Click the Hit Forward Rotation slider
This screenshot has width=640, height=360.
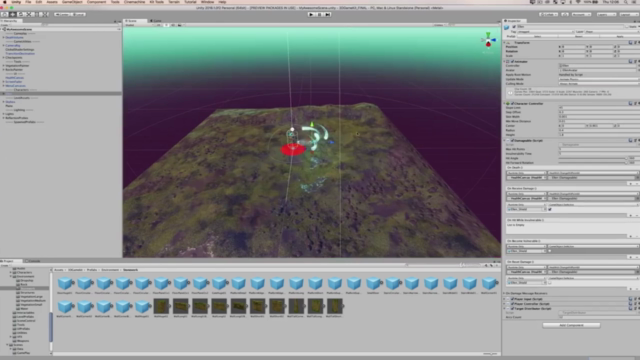coord(593,163)
